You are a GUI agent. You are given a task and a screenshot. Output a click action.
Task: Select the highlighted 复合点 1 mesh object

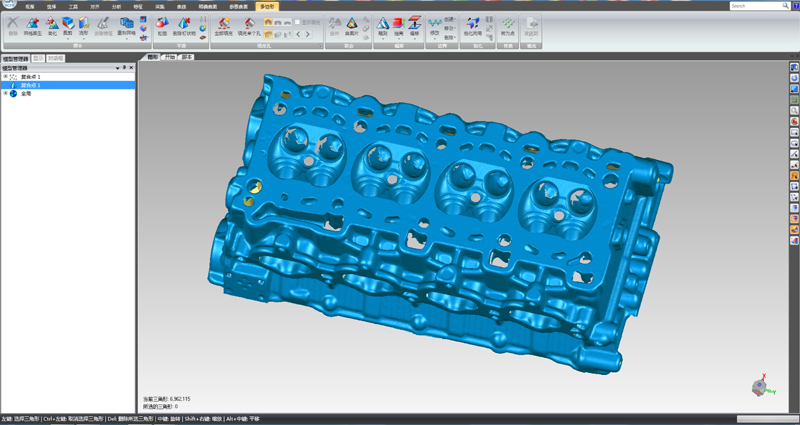point(30,85)
